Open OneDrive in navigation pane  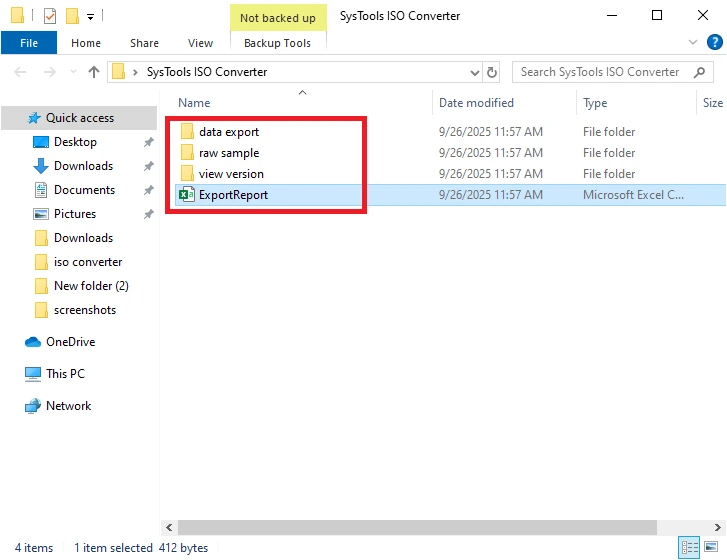click(70, 342)
